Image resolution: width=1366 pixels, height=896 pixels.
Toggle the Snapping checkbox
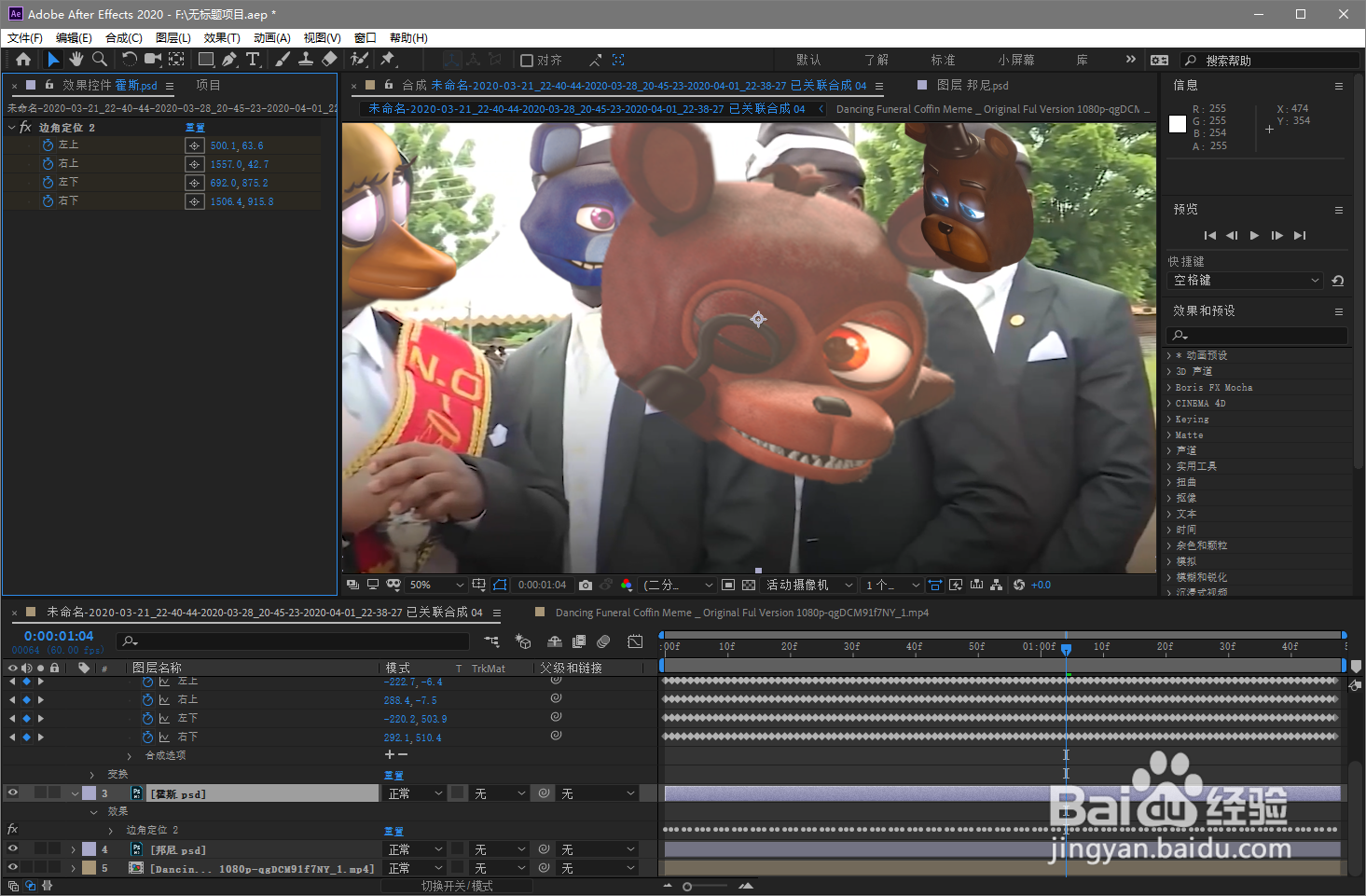(x=527, y=60)
